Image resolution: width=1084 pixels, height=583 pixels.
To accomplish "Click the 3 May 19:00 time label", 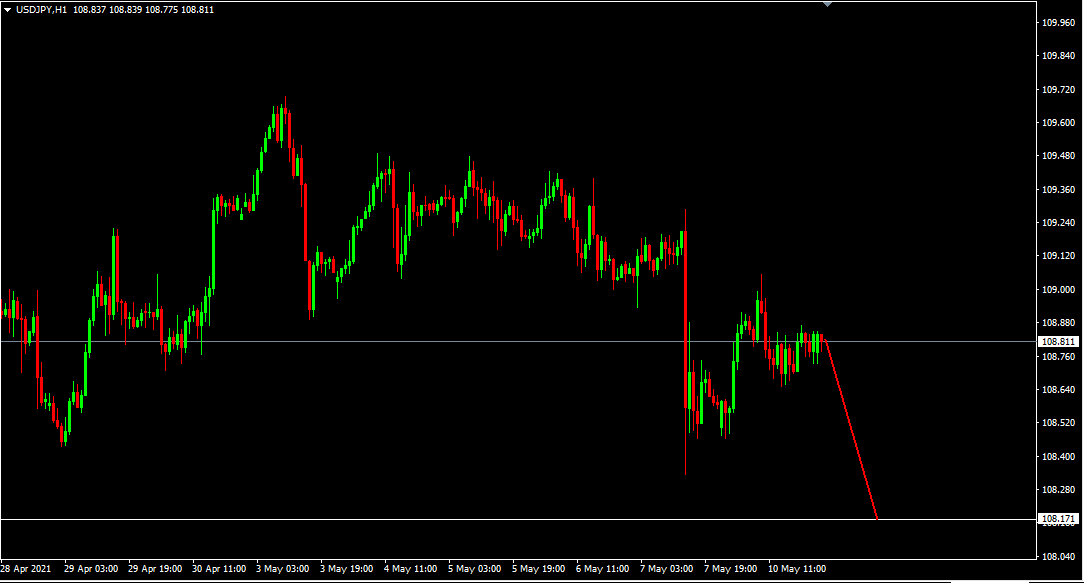I will [346, 569].
